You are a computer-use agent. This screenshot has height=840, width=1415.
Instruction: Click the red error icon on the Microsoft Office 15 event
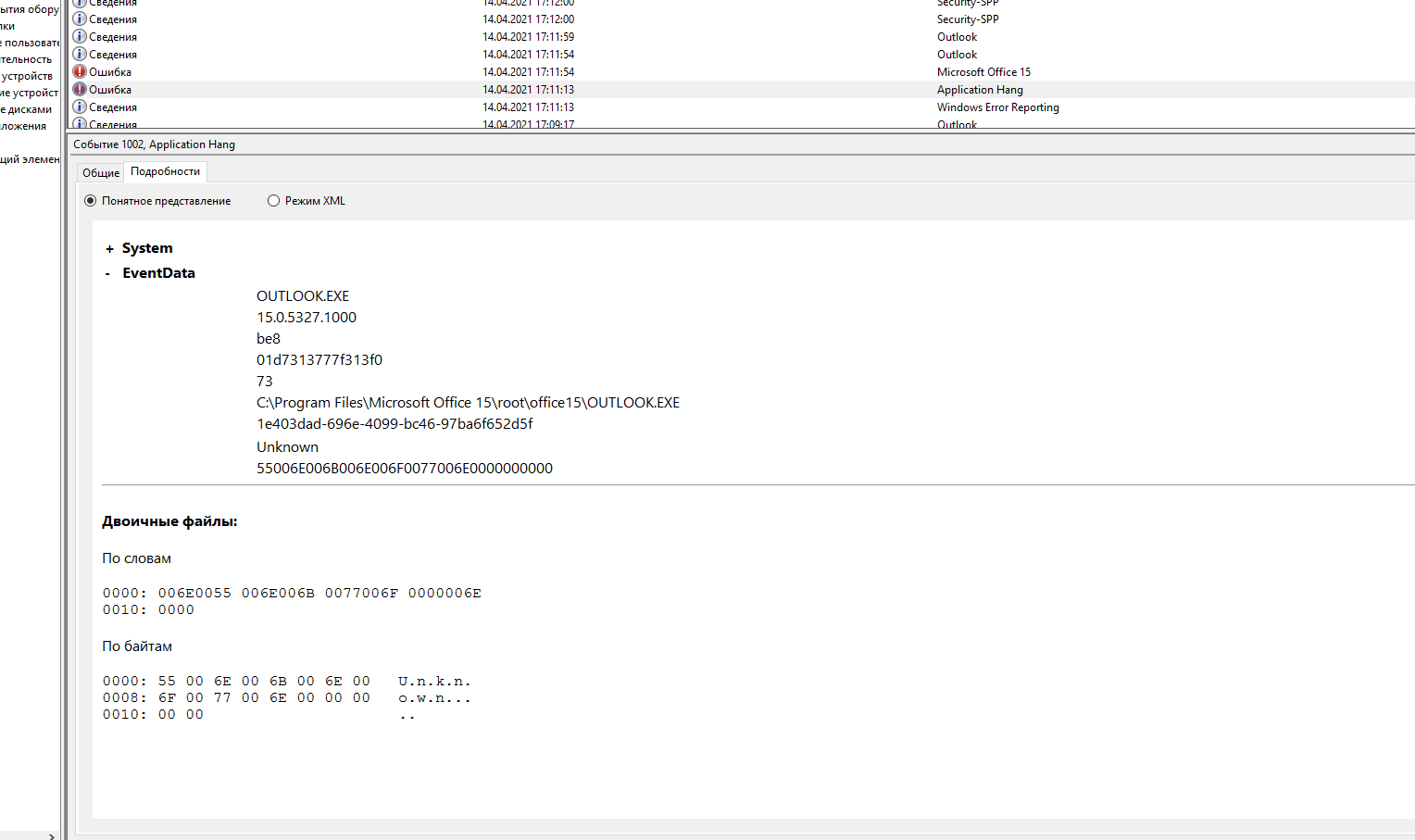click(80, 72)
